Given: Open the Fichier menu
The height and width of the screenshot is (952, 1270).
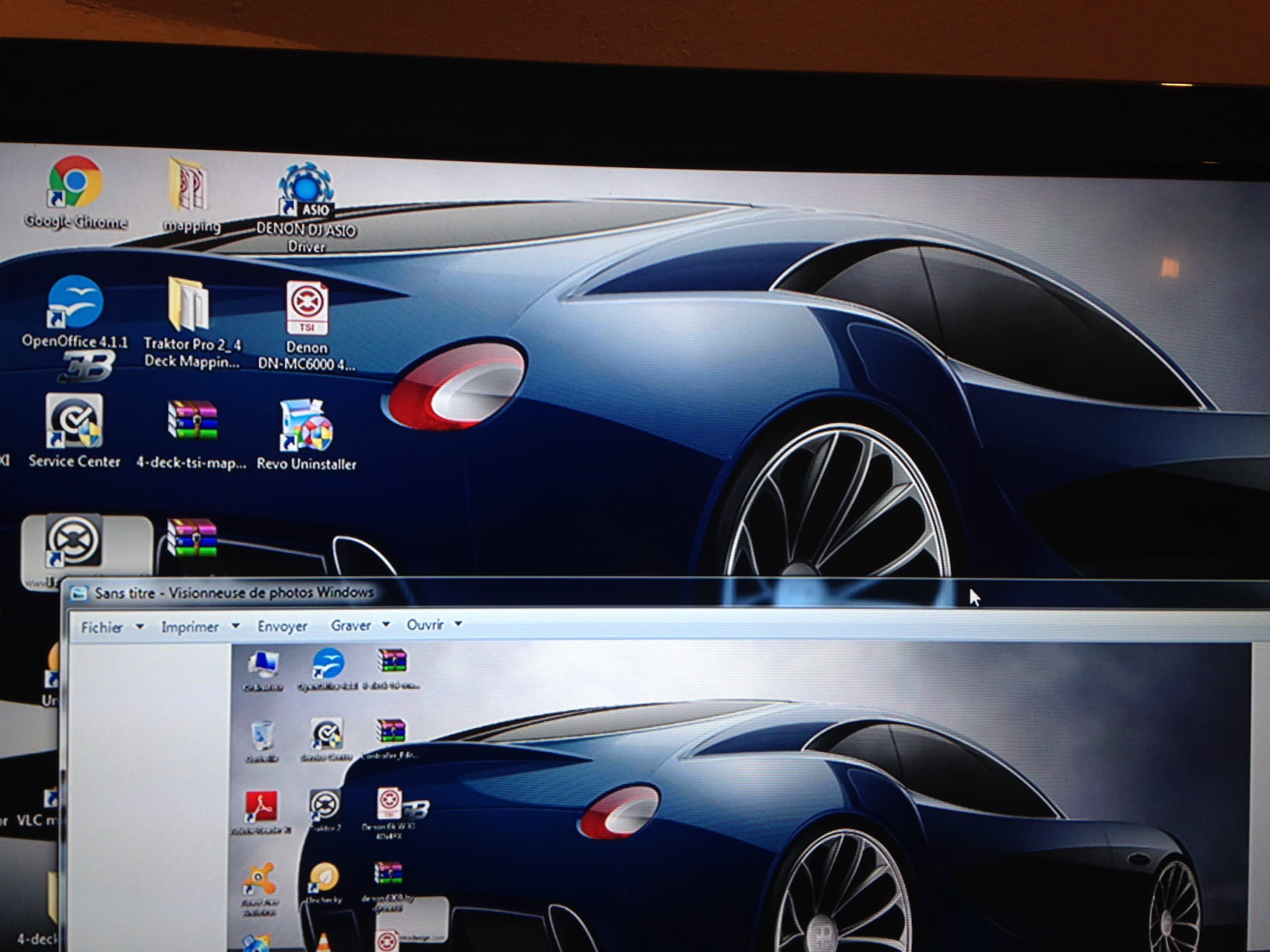Looking at the screenshot, I should click(102, 628).
